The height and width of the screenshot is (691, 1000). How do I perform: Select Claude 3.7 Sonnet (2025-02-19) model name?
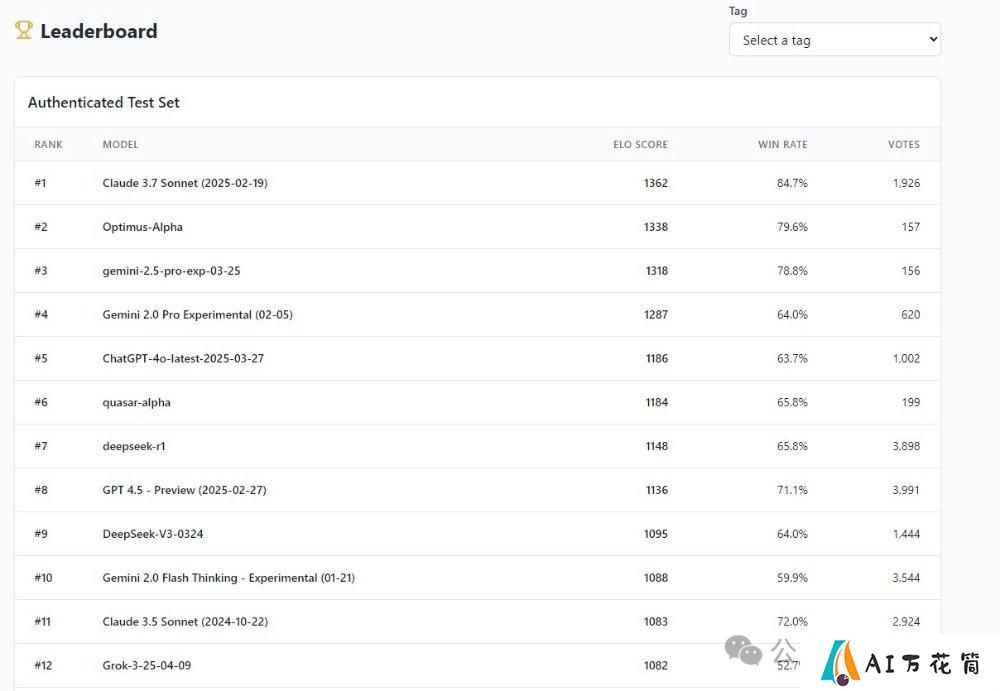point(185,183)
